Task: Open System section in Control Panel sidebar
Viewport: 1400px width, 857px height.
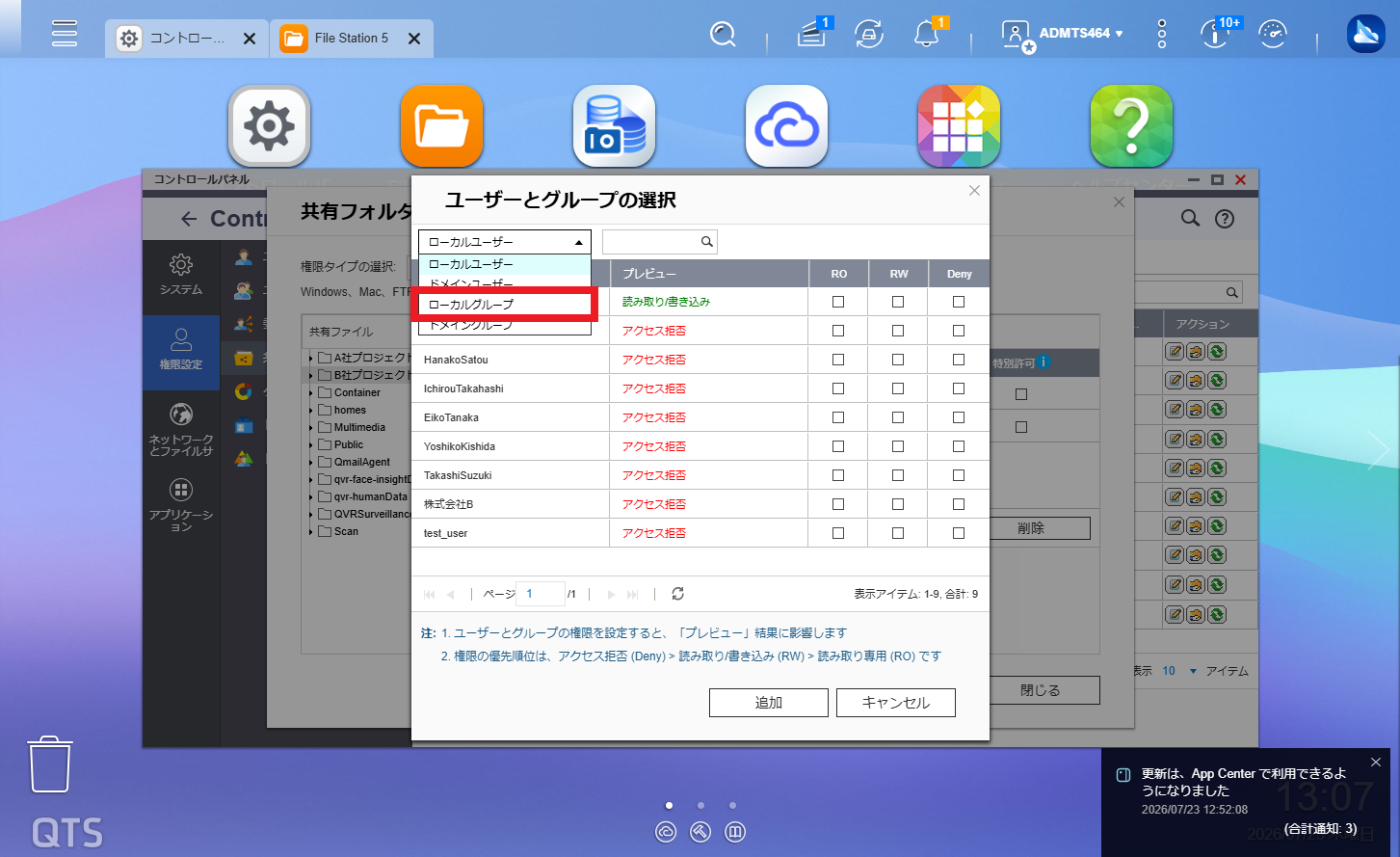Action: pyautogui.click(x=181, y=275)
